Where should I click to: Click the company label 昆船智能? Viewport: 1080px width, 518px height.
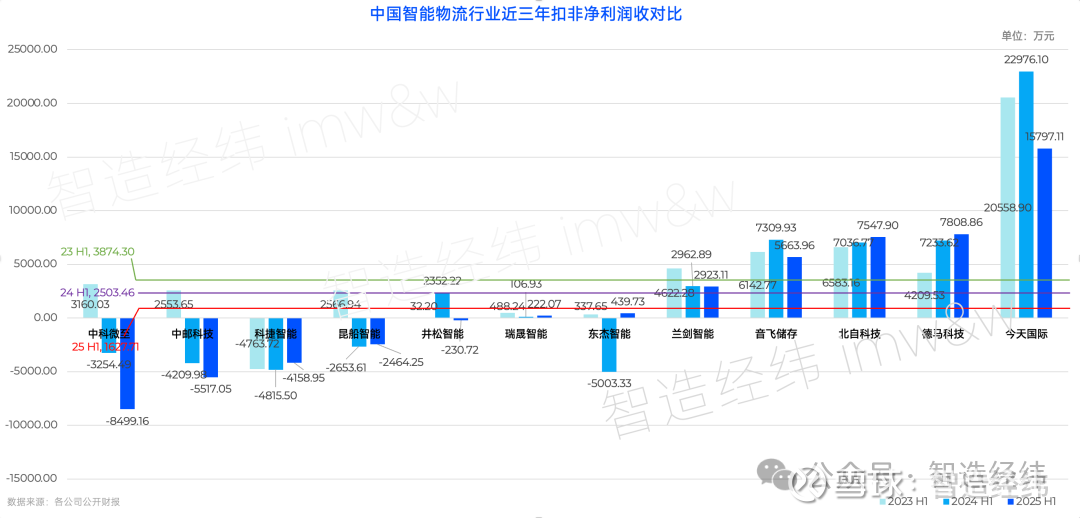click(x=359, y=334)
